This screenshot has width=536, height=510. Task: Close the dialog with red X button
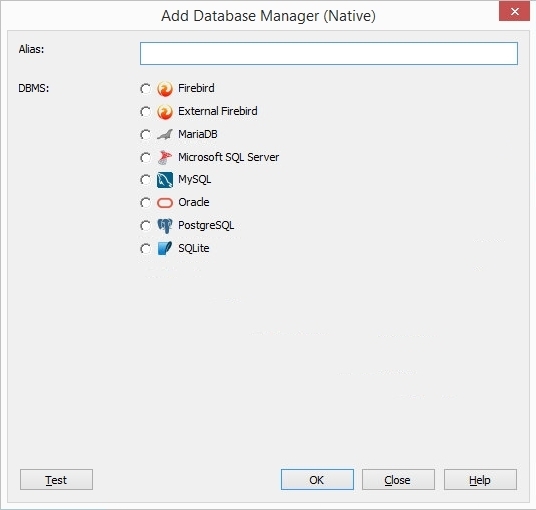[514, 12]
